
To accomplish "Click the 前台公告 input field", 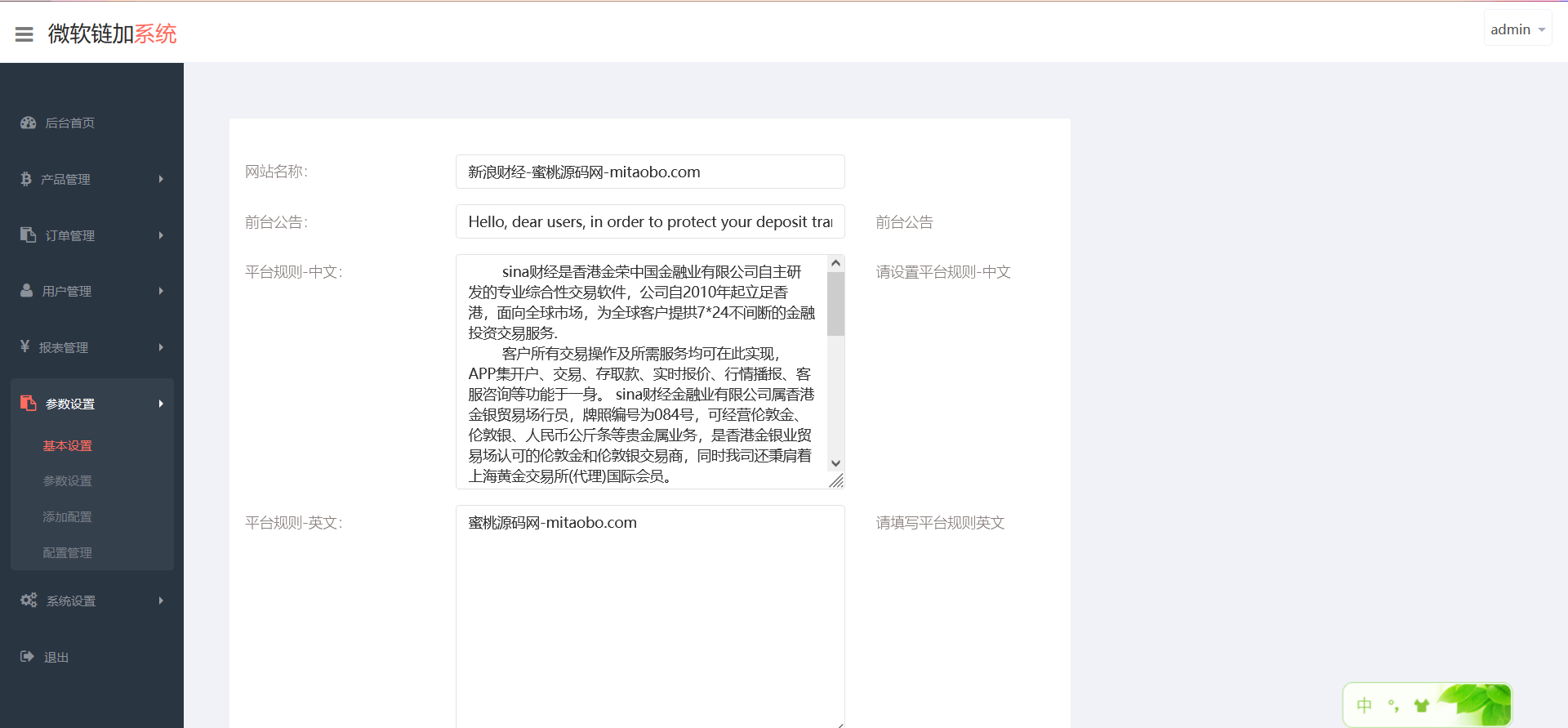I will coord(650,221).
